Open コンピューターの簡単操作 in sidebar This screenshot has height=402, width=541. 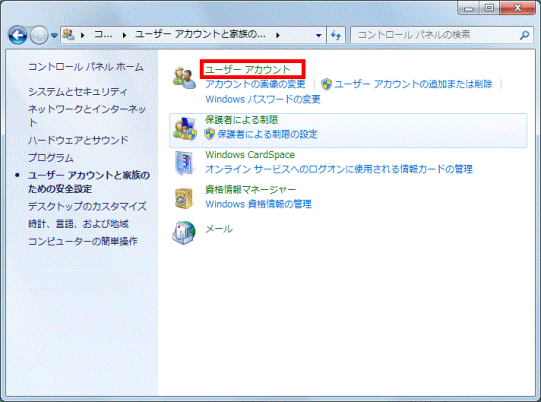pyautogui.click(x=83, y=241)
